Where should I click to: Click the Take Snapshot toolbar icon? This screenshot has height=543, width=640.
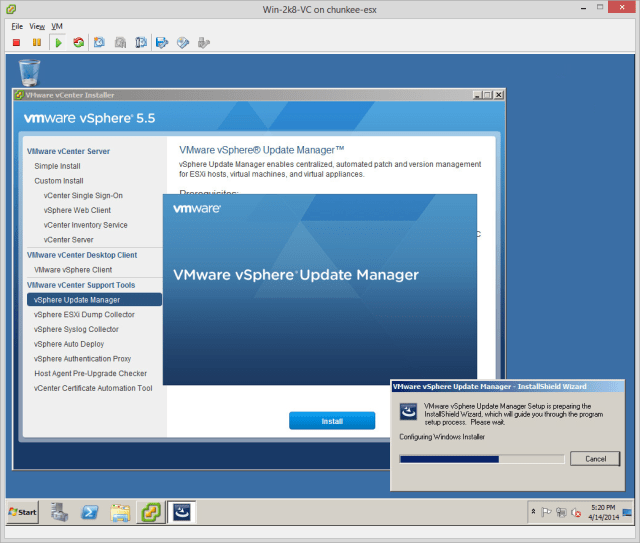(99, 42)
